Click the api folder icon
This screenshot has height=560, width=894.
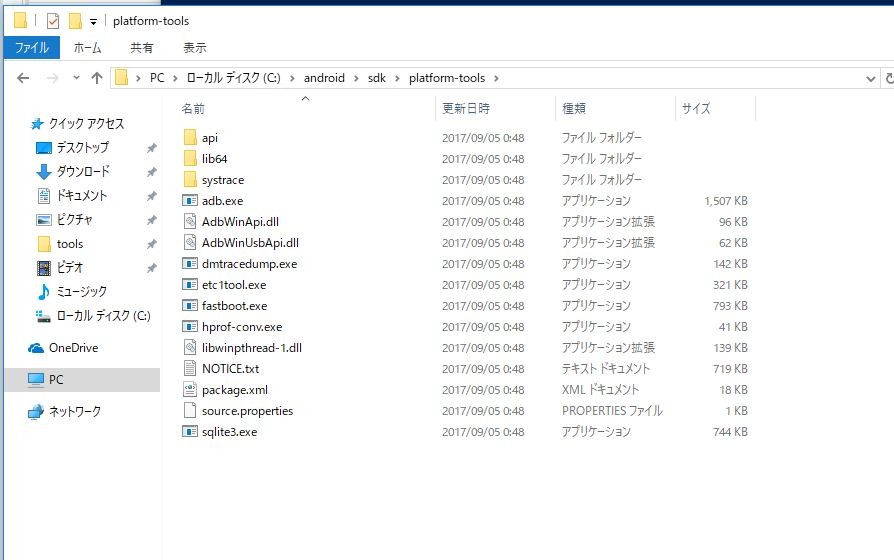coord(190,137)
